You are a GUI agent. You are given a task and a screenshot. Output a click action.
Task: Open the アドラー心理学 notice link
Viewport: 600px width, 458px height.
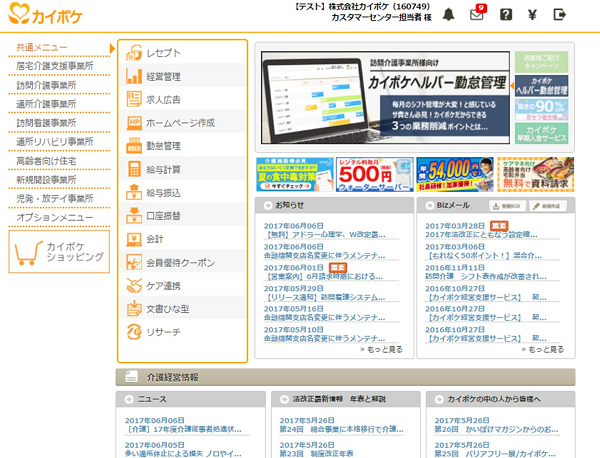tap(326, 235)
